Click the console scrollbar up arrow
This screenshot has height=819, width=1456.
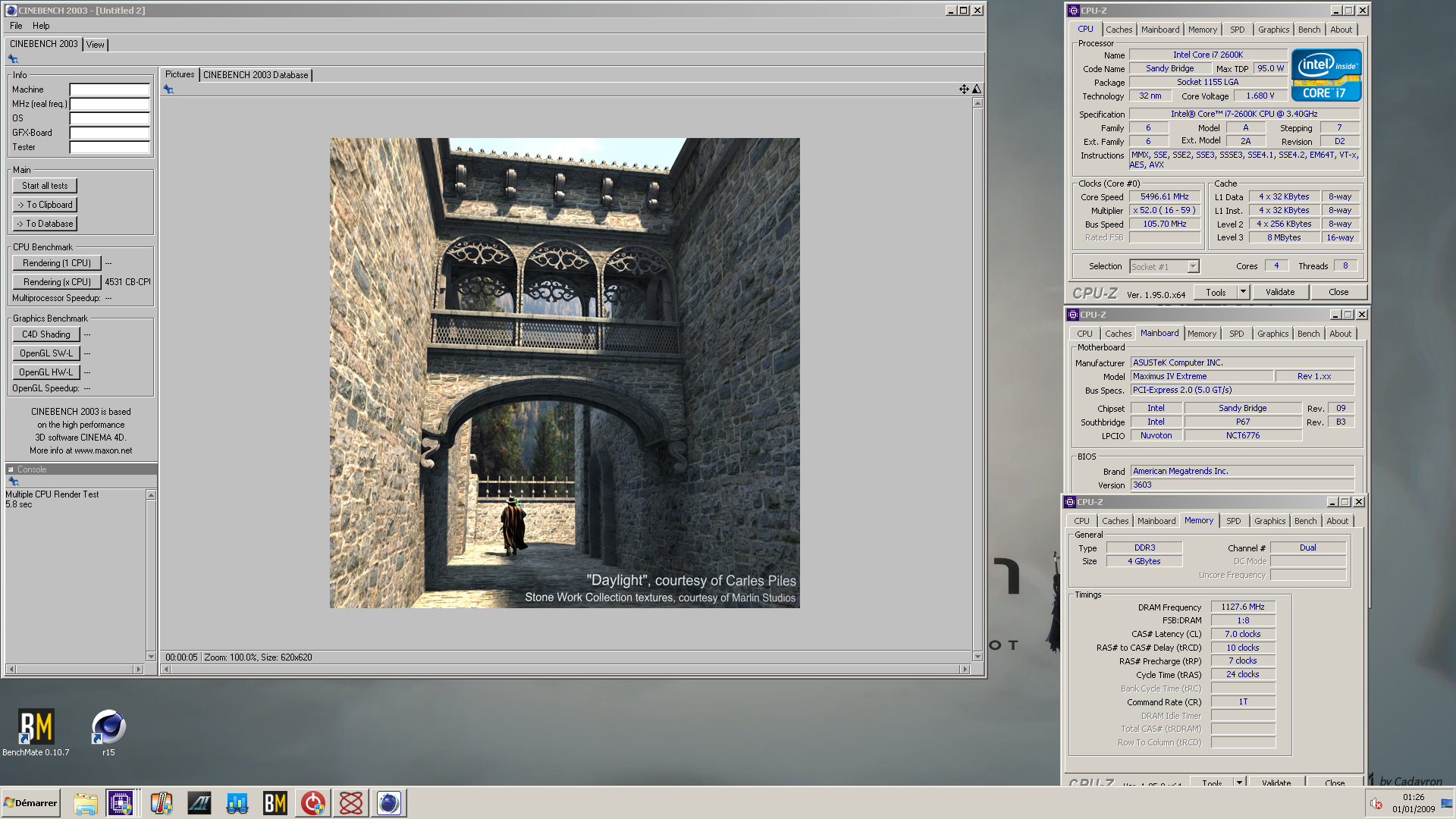coord(151,495)
